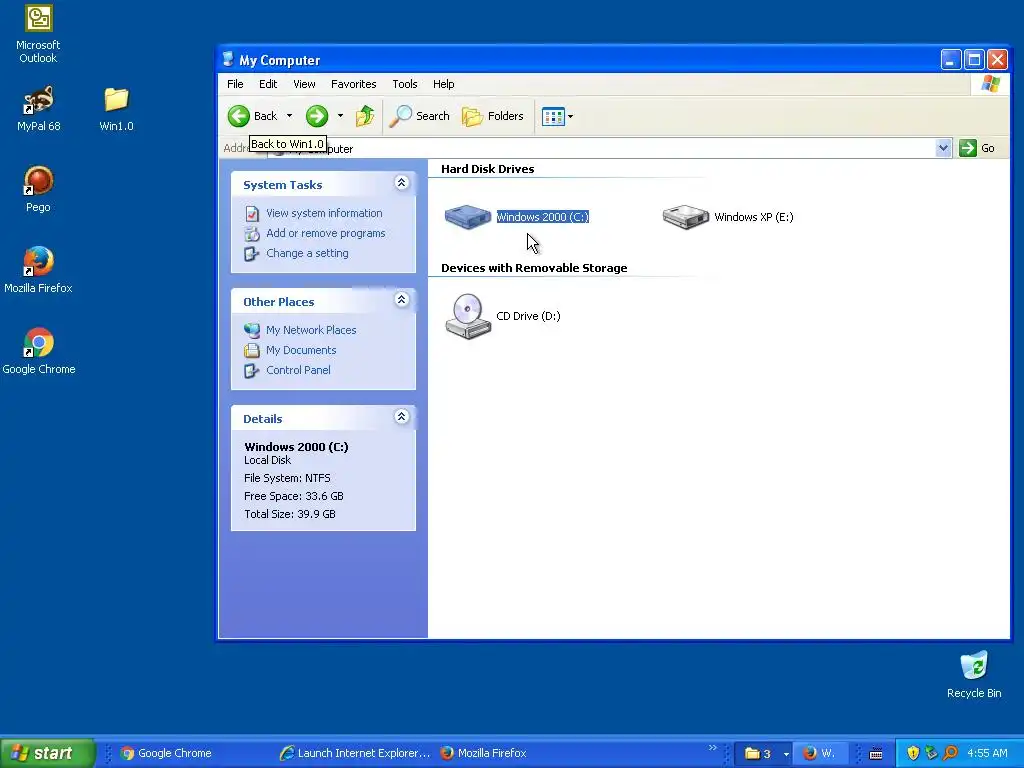This screenshot has height=768, width=1024.
Task: Click the Firefox W. taskbar button
Action: click(x=820, y=753)
